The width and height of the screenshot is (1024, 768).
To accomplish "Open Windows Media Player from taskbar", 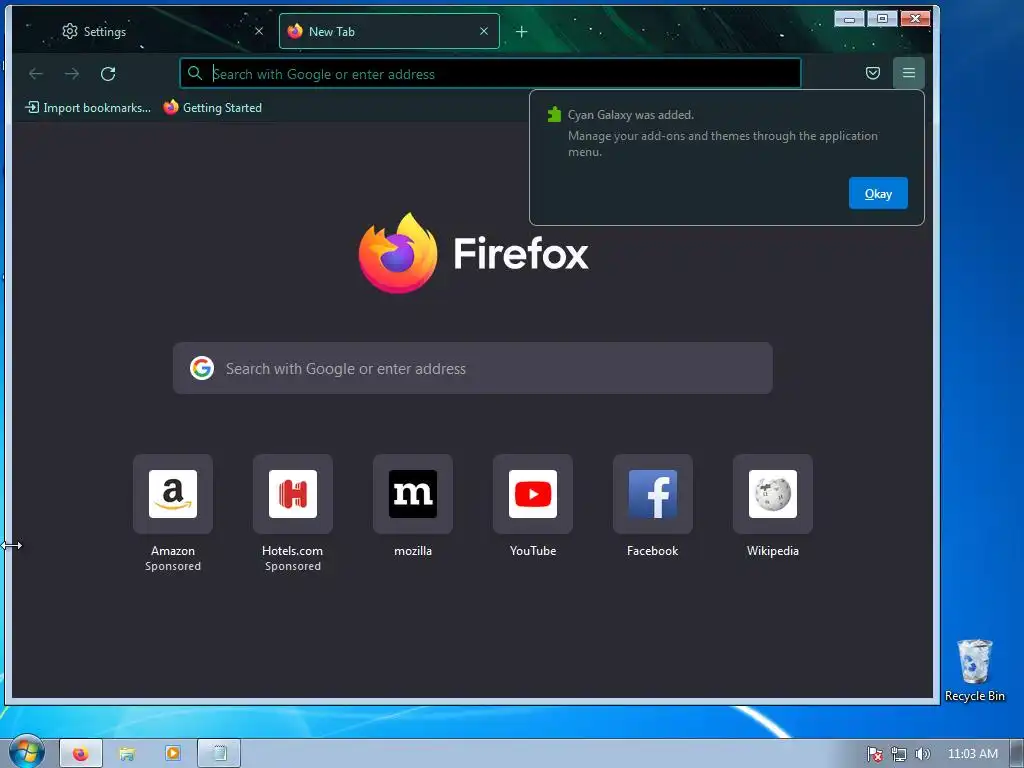I will [x=173, y=754].
